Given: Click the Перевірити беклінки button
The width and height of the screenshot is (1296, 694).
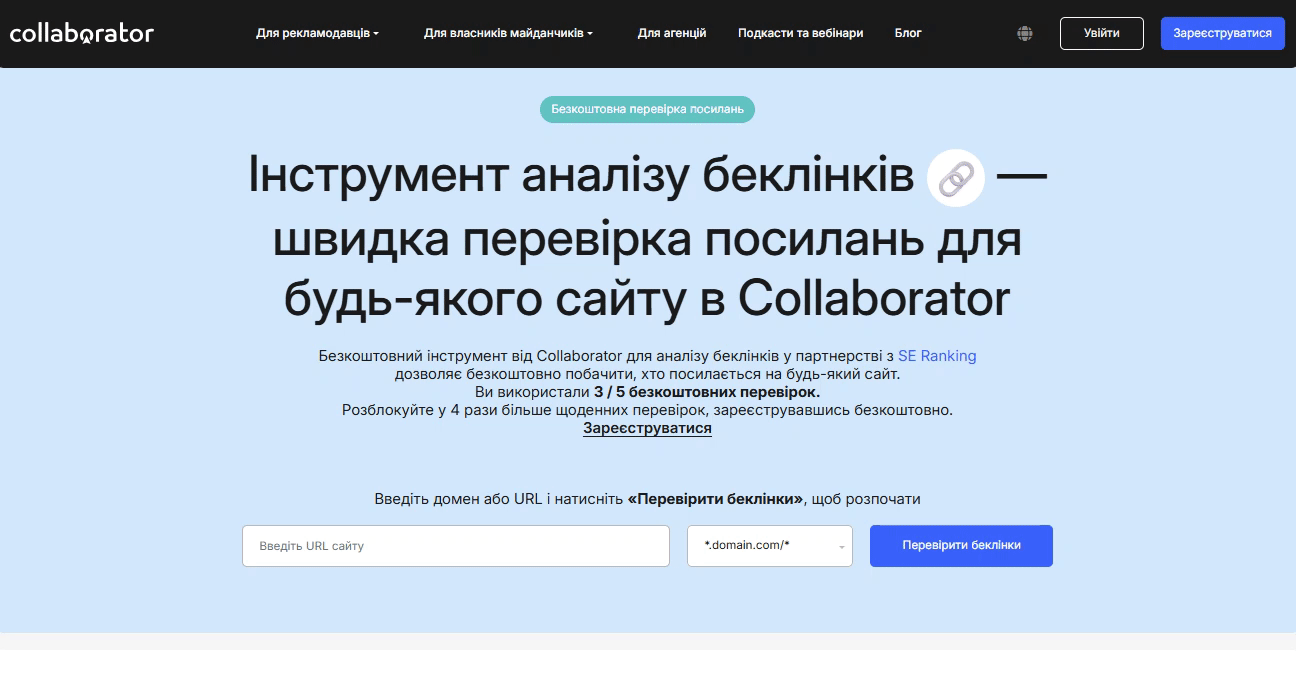Looking at the screenshot, I should 961,546.
